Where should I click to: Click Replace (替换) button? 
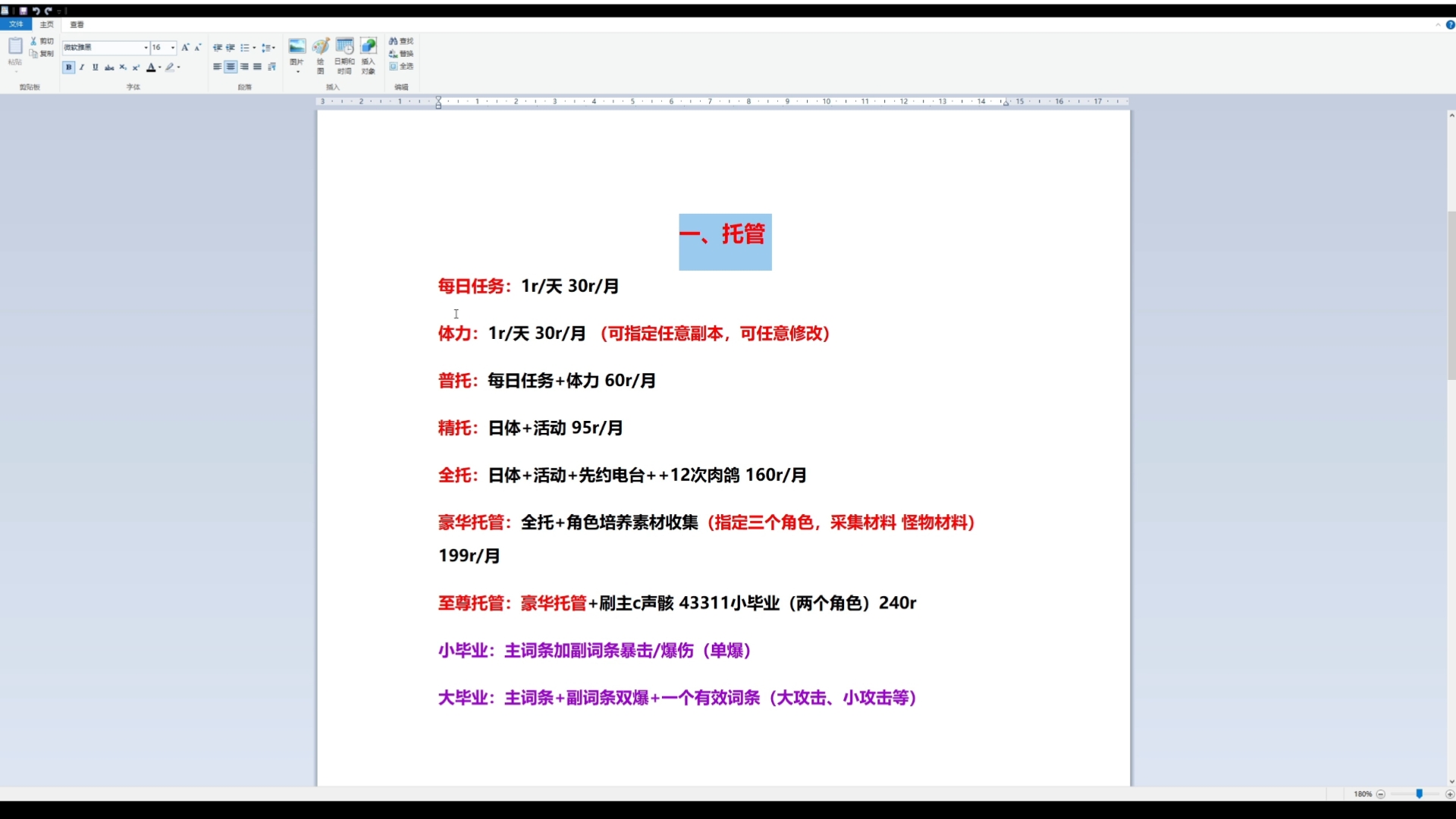pyautogui.click(x=401, y=54)
